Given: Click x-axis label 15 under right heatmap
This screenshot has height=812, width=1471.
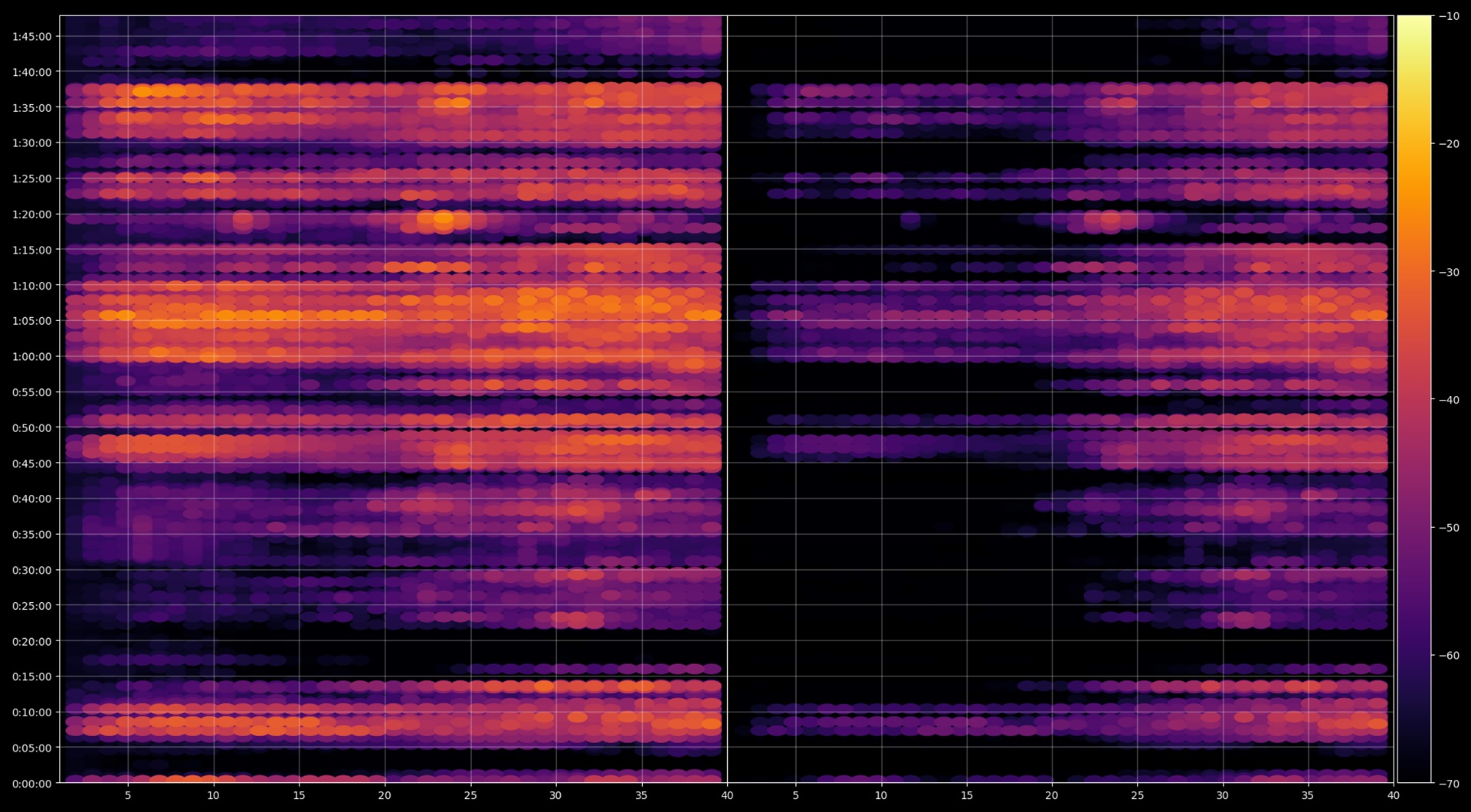Looking at the screenshot, I should 967,795.
